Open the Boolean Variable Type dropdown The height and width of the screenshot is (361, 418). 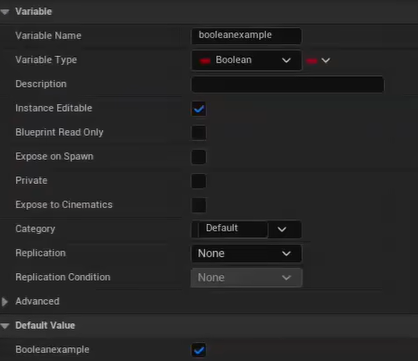click(246, 60)
